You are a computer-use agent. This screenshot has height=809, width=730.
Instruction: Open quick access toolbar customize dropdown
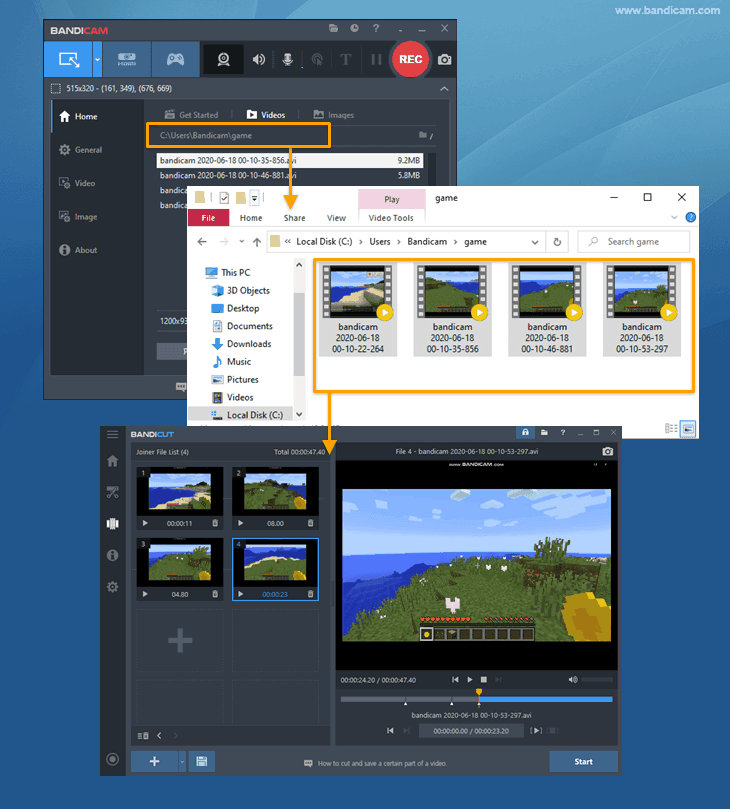pyautogui.click(x=254, y=198)
